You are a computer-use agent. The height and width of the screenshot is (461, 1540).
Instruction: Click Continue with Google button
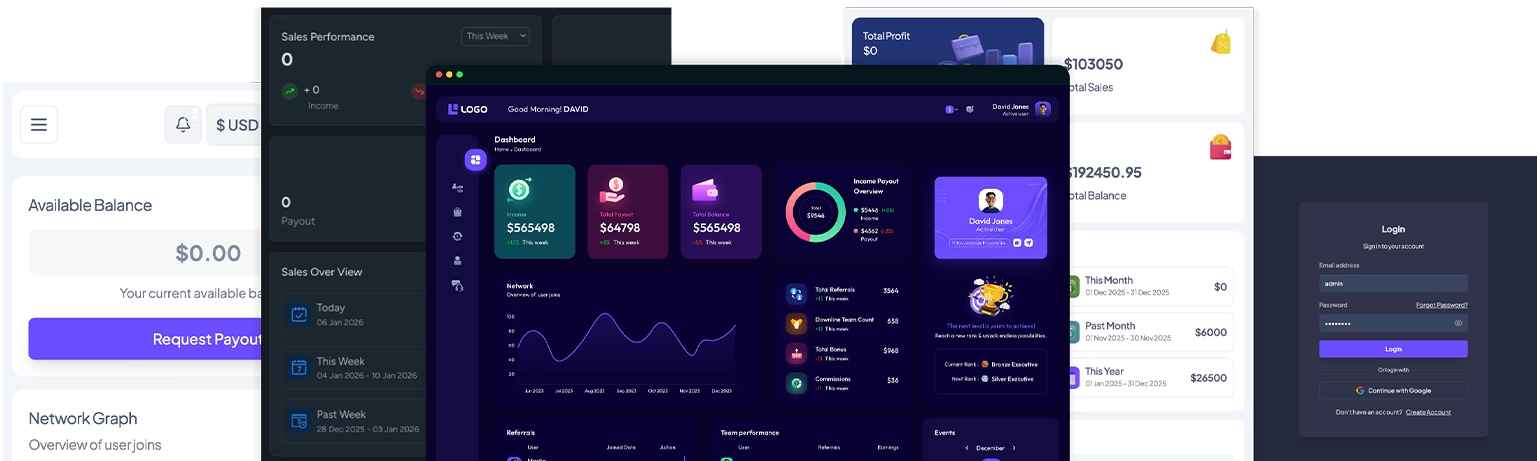[x=1393, y=391]
